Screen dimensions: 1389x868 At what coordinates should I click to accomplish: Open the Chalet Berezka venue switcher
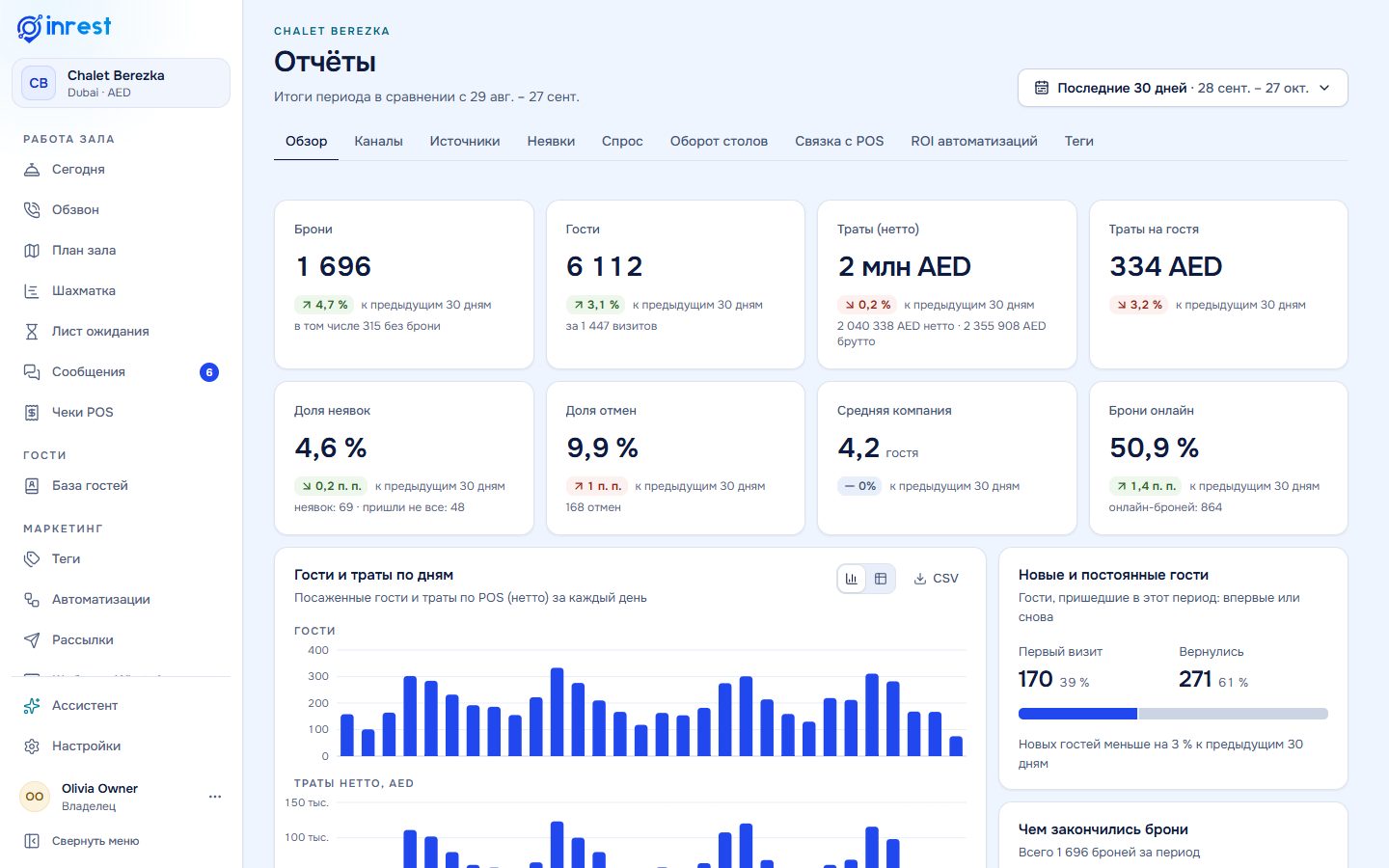click(121, 83)
